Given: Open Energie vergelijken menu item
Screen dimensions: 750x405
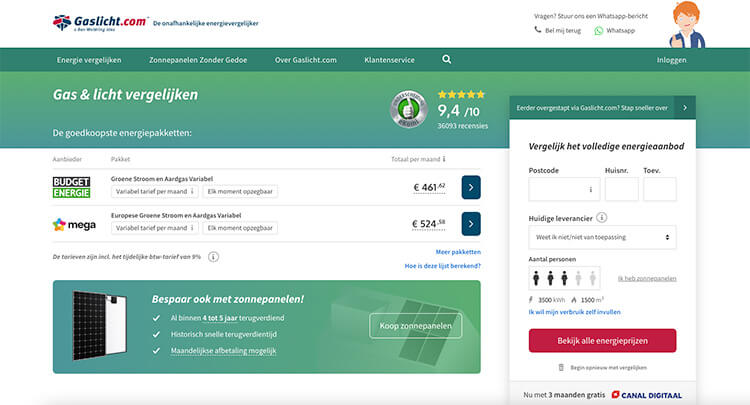Looking at the screenshot, I should coord(89,60).
